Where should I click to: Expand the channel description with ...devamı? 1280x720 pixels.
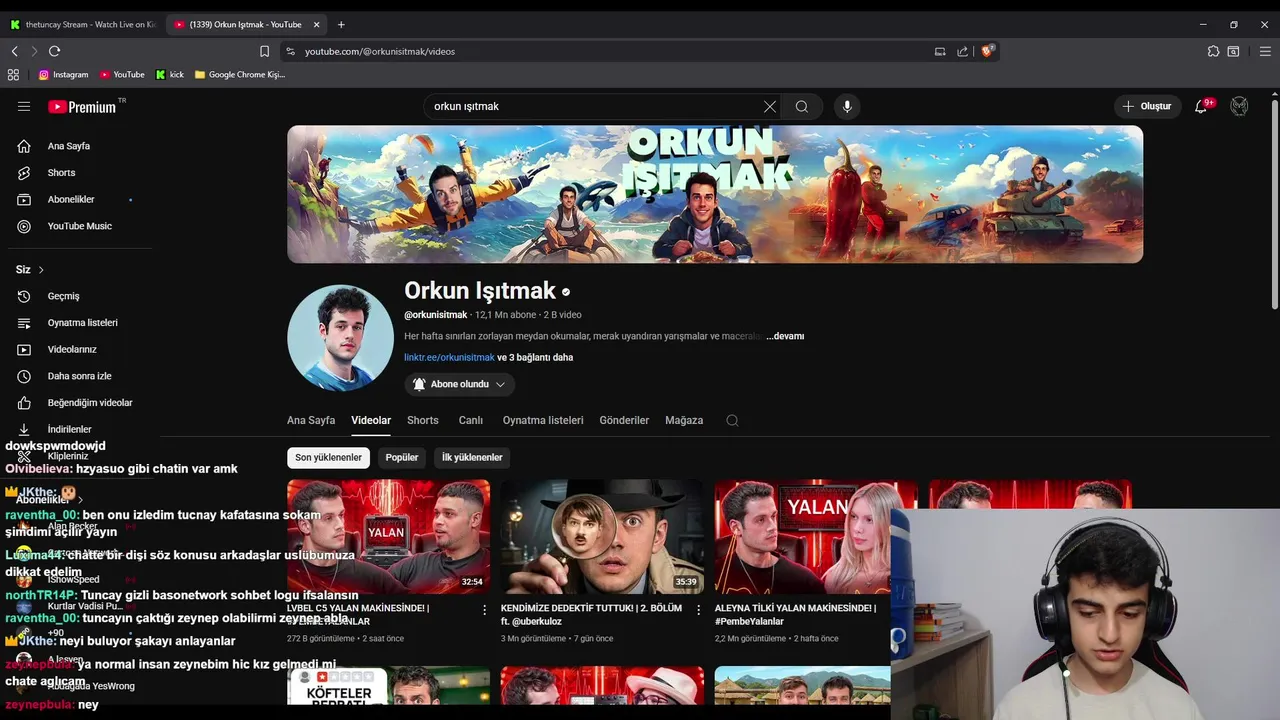pyautogui.click(x=785, y=336)
